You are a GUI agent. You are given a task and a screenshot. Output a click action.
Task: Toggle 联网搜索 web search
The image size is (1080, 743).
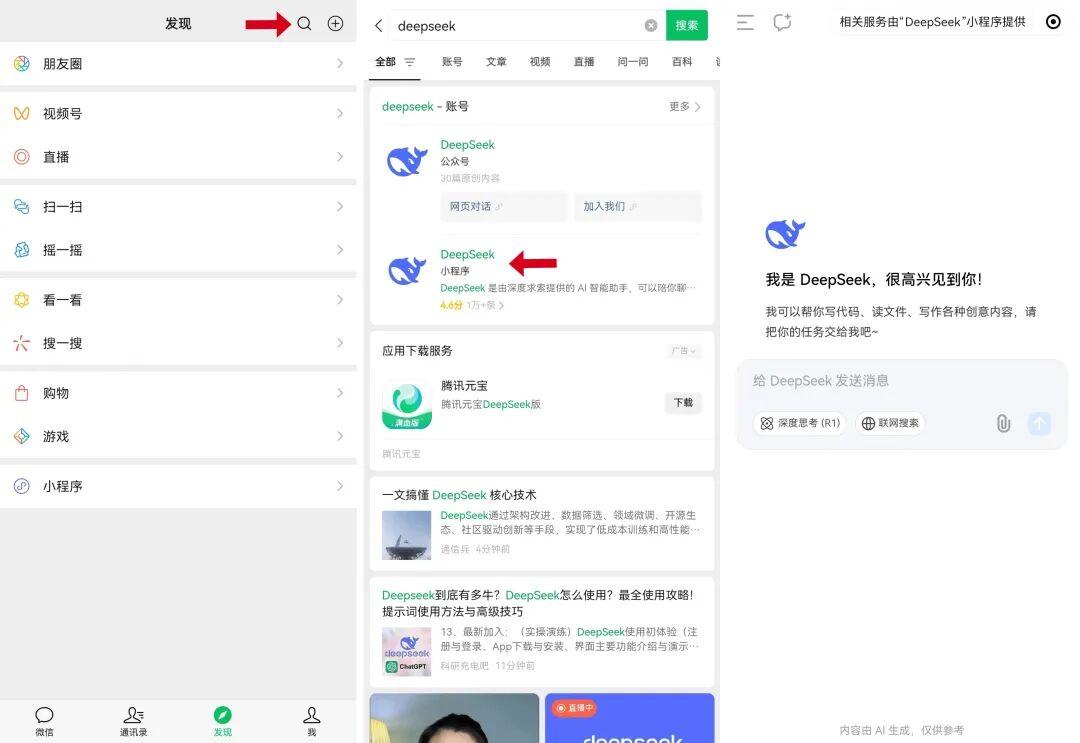tap(890, 423)
